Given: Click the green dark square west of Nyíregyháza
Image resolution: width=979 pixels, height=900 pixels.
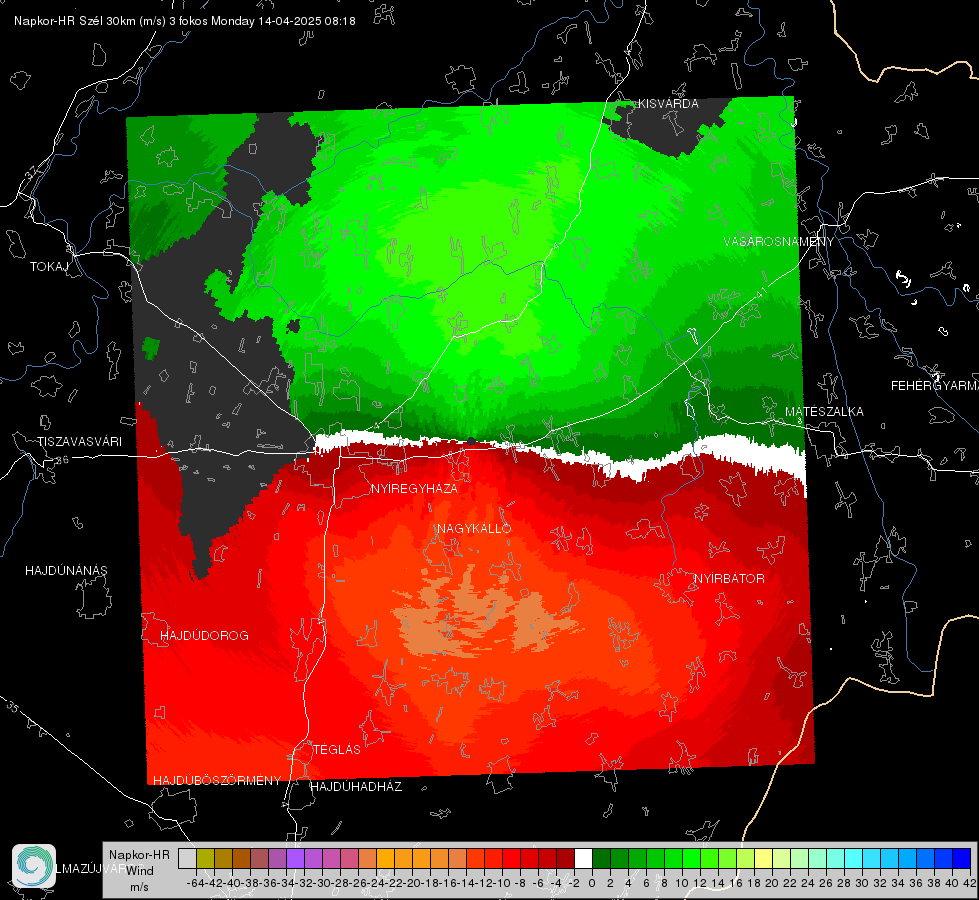Looking at the screenshot, I should click(x=150, y=347).
